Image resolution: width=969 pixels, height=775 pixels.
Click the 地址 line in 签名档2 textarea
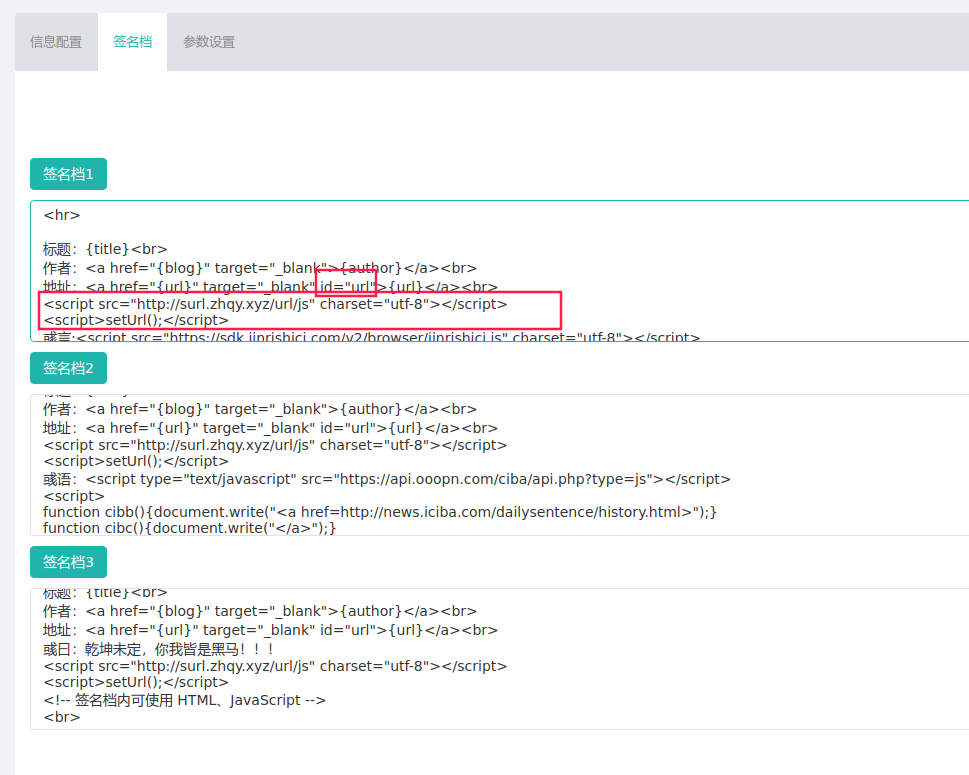(x=270, y=428)
